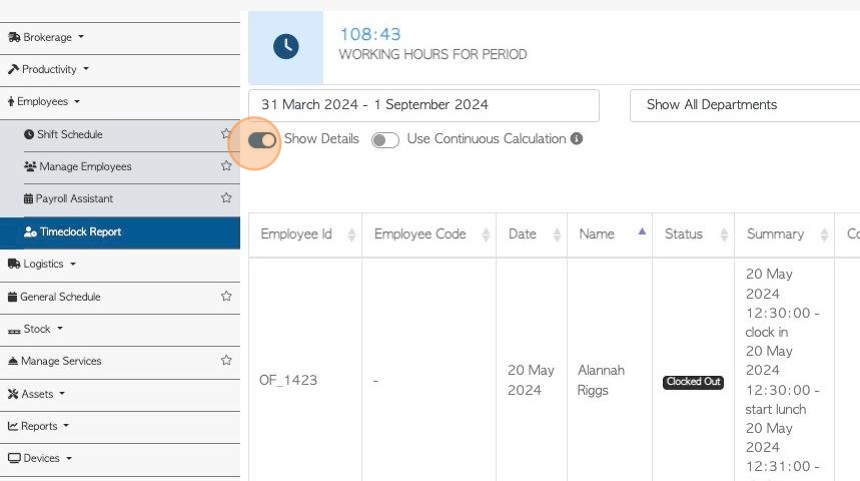
Task: Click the Manage Employees group icon
Action: pyautogui.click(x=30, y=166)
